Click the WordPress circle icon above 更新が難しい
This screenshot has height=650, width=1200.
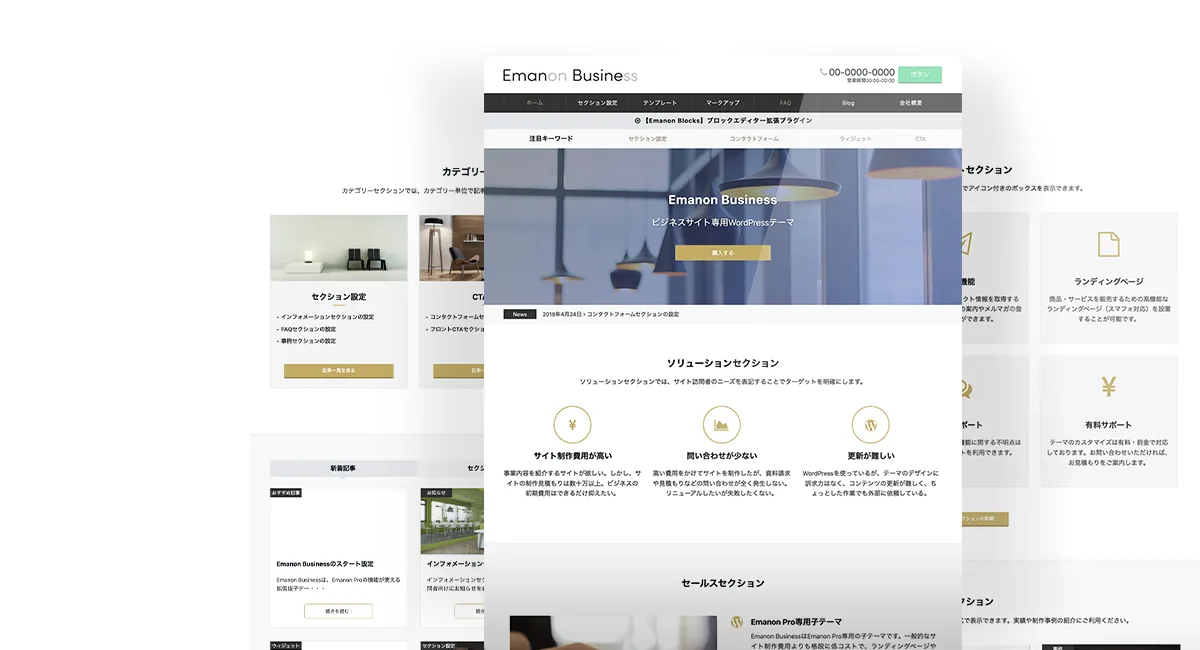tap(871, 424)
